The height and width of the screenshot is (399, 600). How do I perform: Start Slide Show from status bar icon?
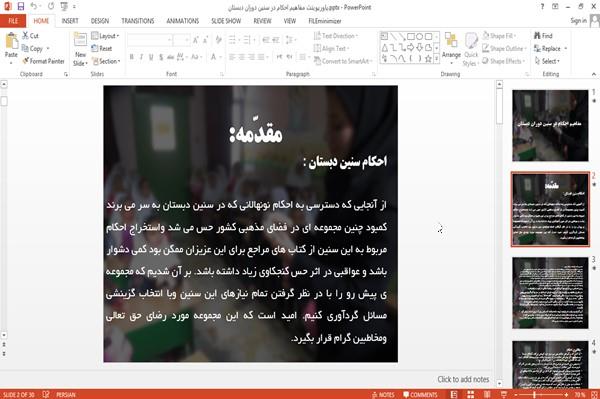click(504, 394)
